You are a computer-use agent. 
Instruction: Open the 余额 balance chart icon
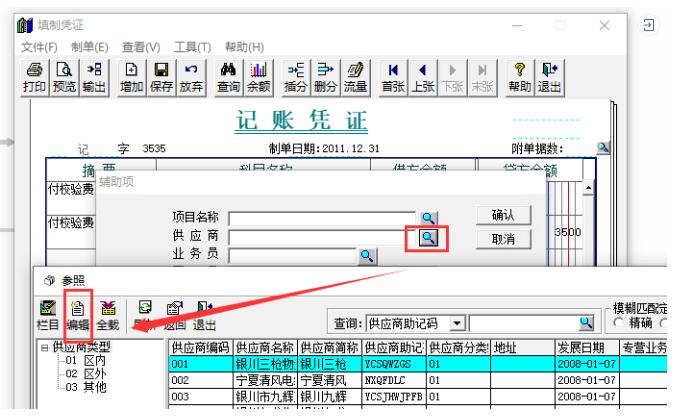258,77
